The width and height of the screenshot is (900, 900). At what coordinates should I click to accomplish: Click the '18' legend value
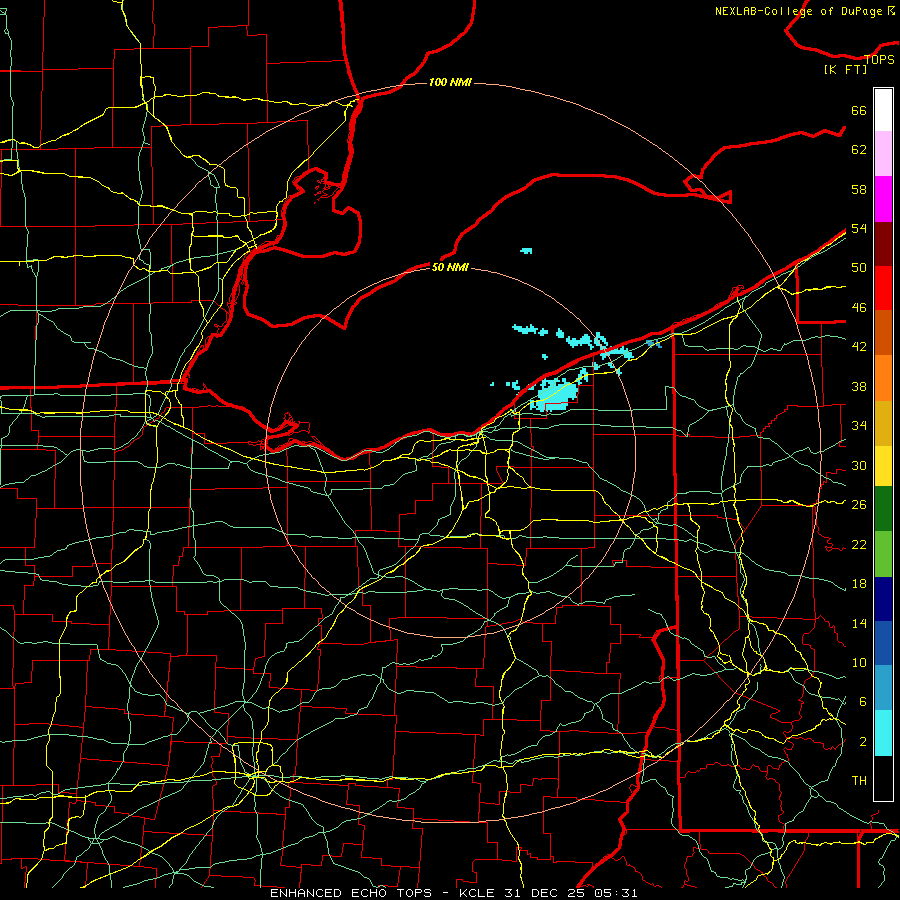coord(859,584)
